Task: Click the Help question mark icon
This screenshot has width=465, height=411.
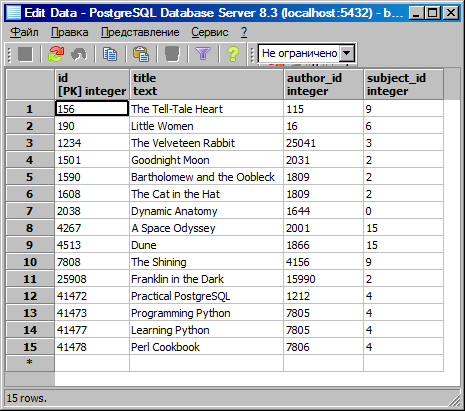Action: [x=233, y=54]
